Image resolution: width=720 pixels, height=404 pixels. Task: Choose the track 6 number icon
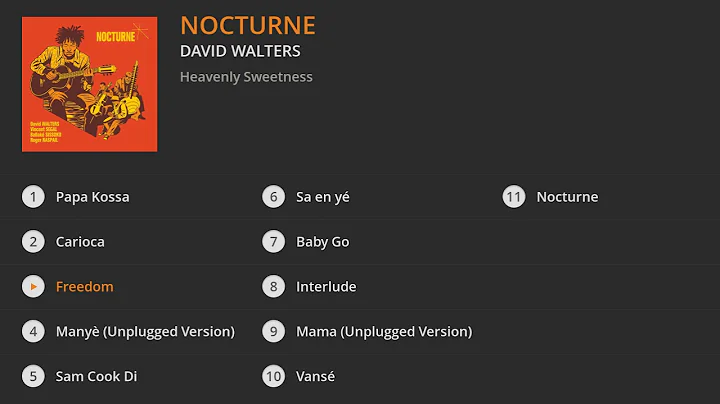274,197
